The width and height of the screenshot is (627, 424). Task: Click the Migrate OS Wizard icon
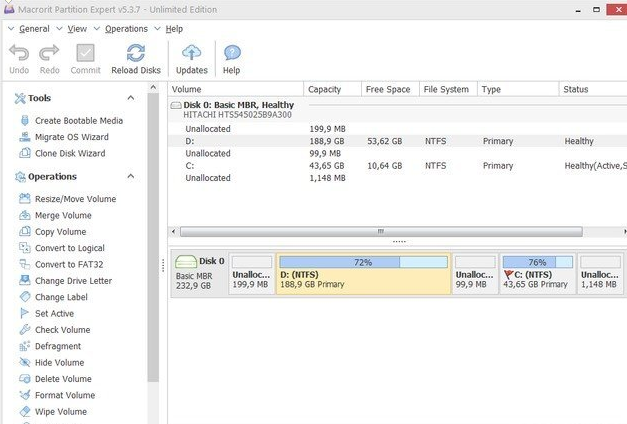[x=25, y=137]
